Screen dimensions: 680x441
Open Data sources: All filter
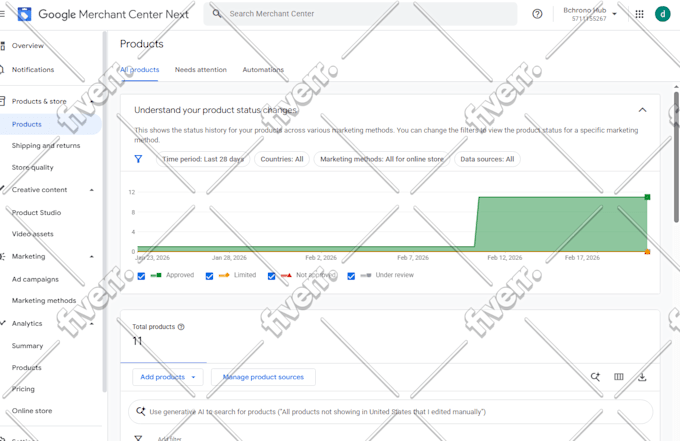click(x=487, y=159)
